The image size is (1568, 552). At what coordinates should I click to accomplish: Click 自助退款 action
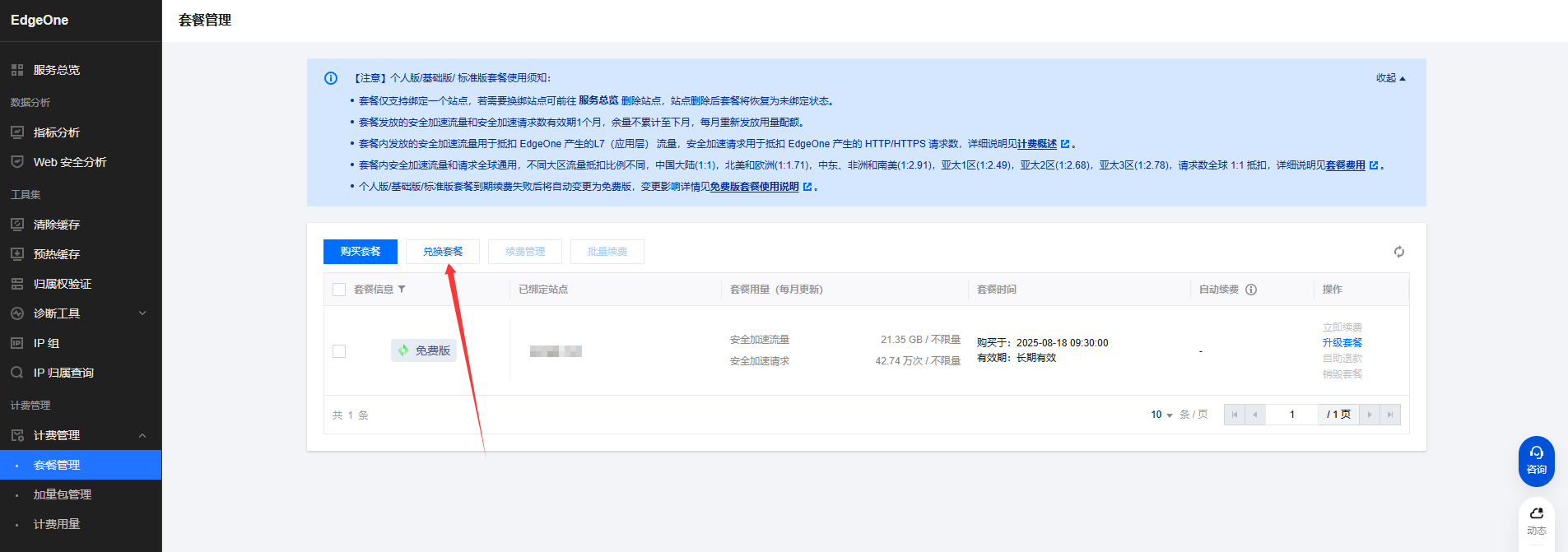pos(1342,358)
